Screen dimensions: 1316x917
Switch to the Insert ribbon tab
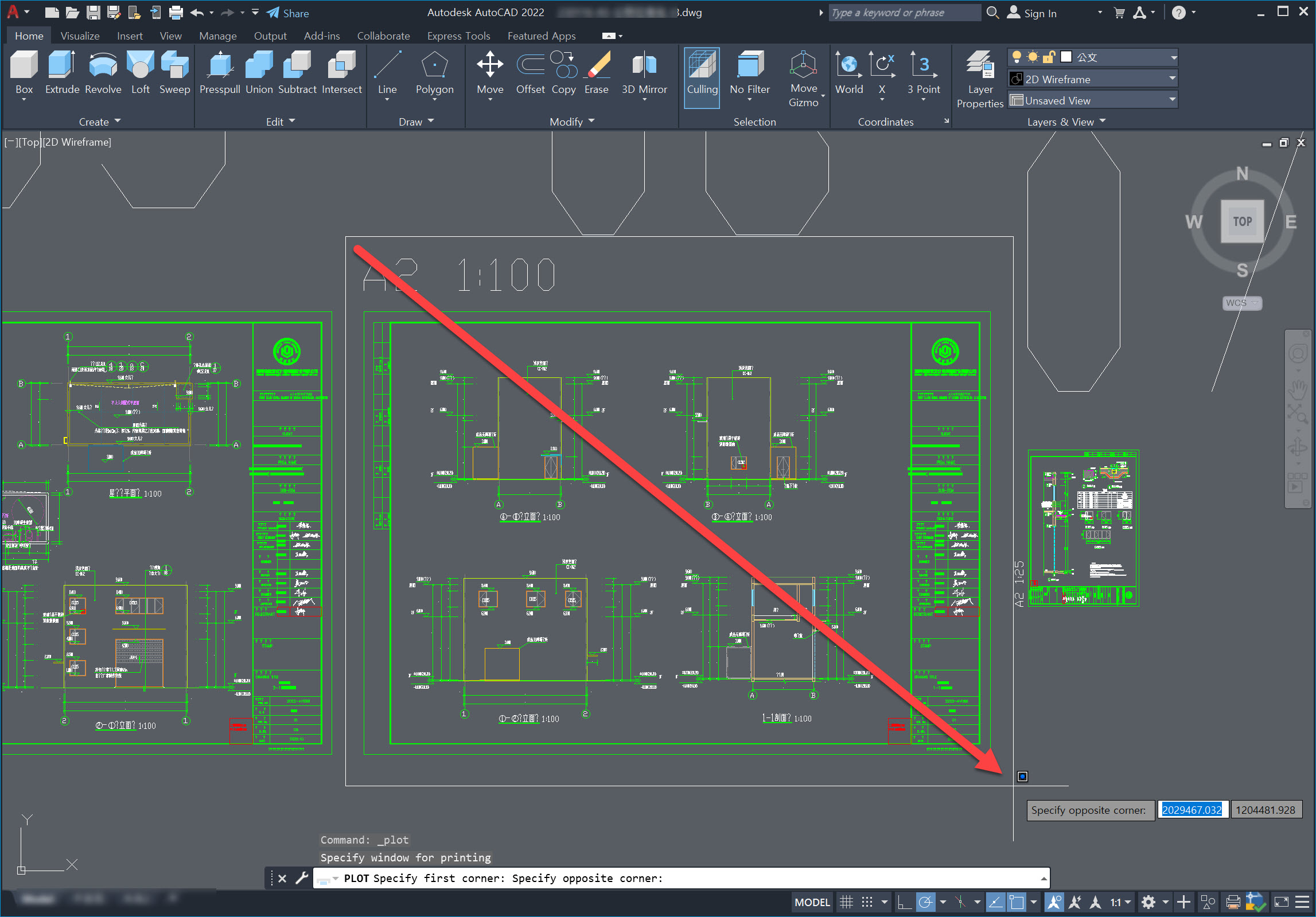pyautogui.click(x=129, y=36)
